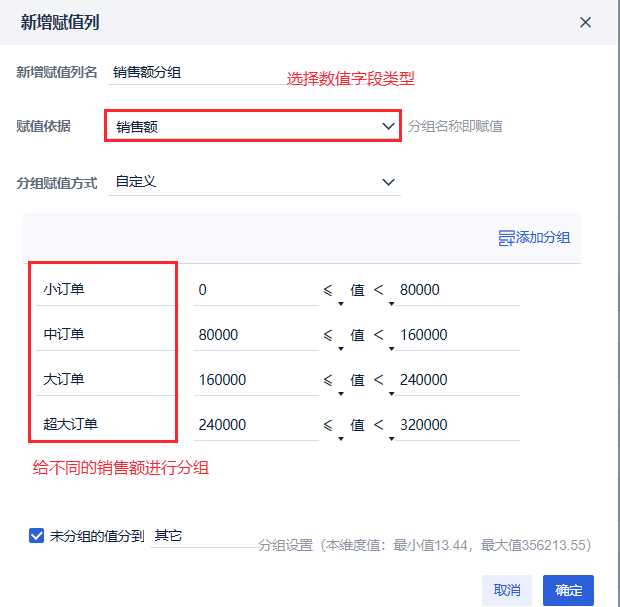Click the 分组名称即赋值 hint text
Screen dimensions: 620x607
click(x=455, y=127)
